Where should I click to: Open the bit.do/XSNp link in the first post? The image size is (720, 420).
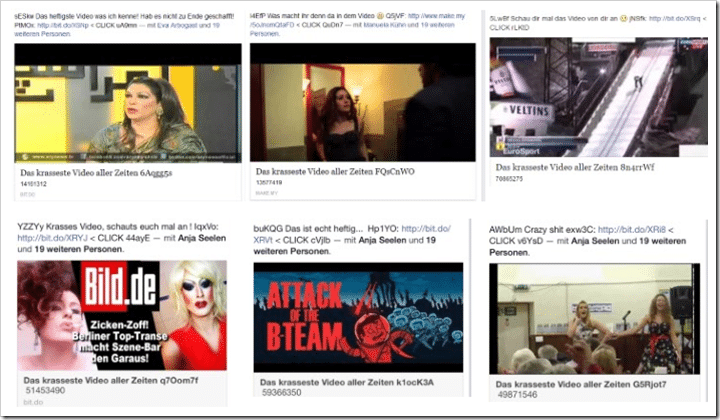point(62,25)
